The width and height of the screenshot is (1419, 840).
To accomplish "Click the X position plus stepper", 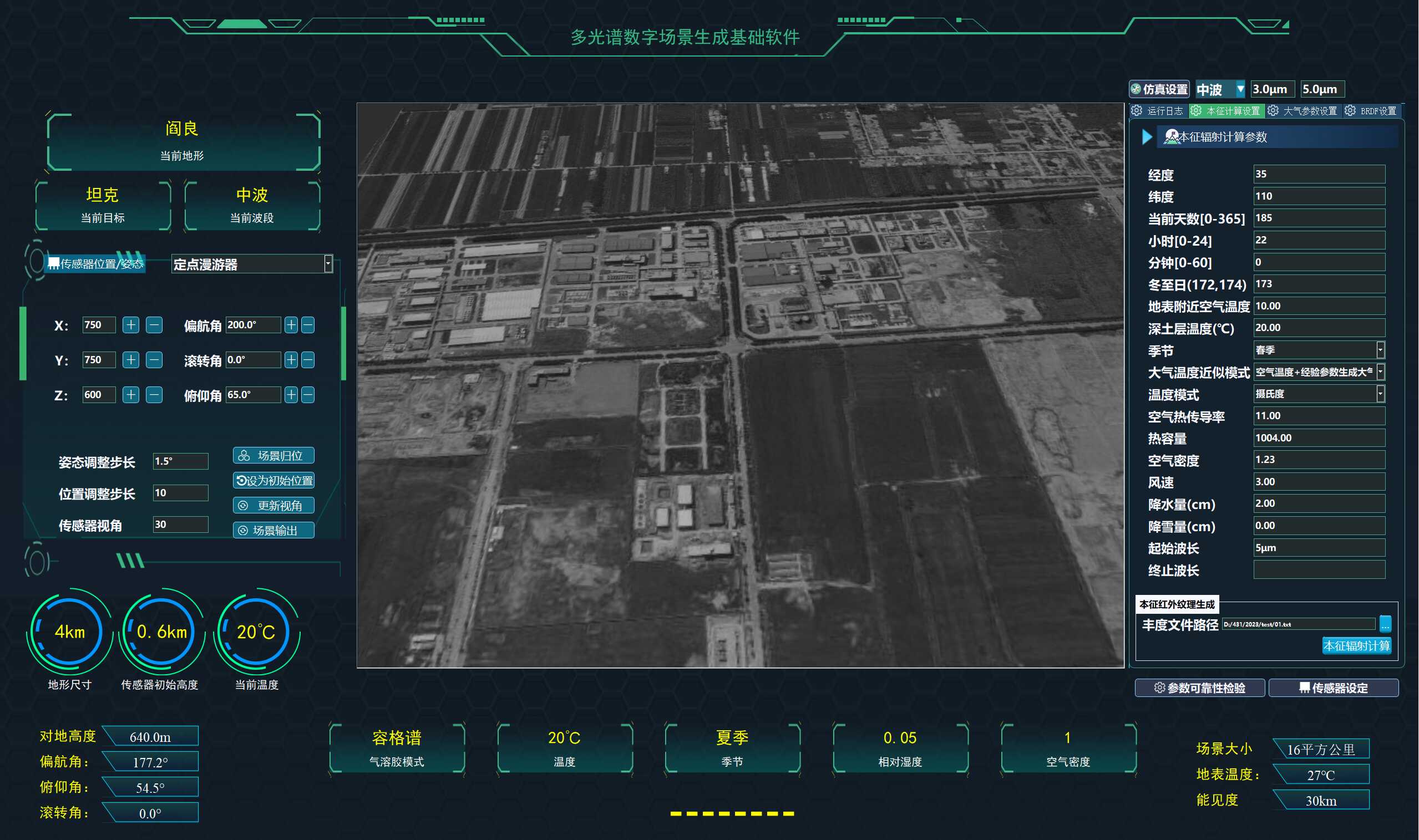I will coord(131,325).
